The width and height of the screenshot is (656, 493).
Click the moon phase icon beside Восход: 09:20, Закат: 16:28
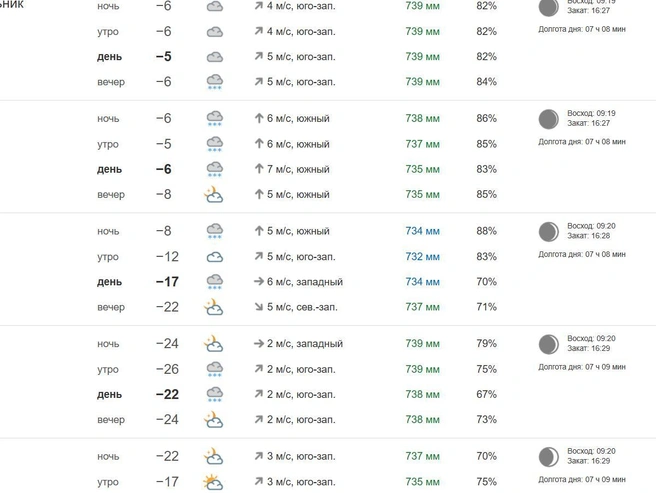point(548,231)
